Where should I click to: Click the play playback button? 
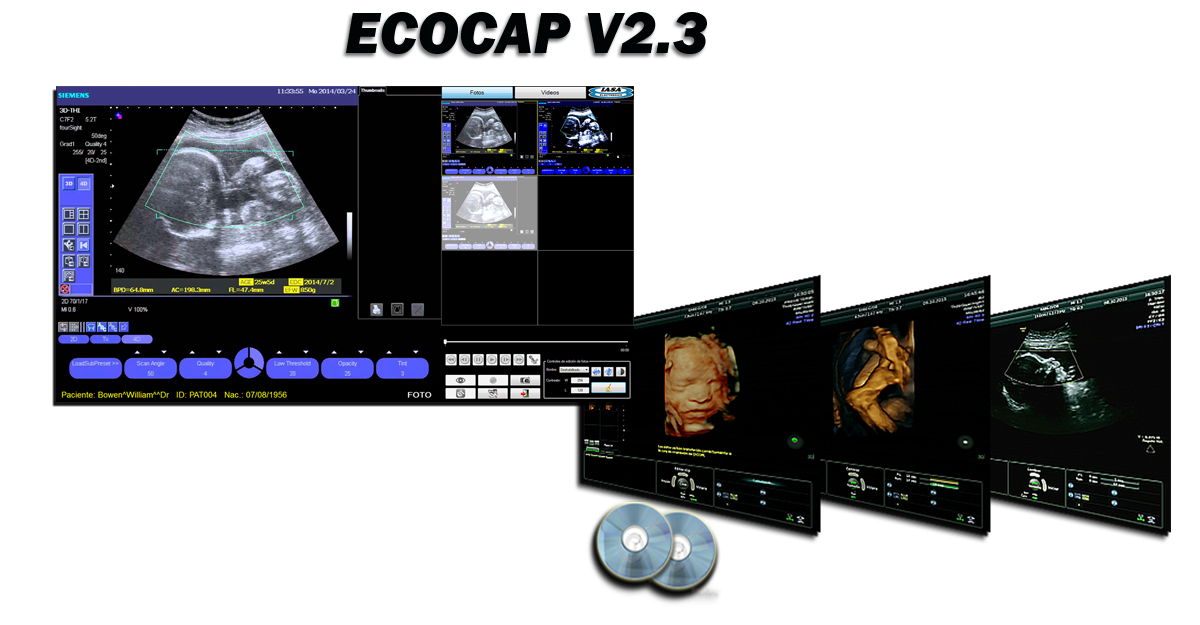pyautogui.click(x=492, y=360)
